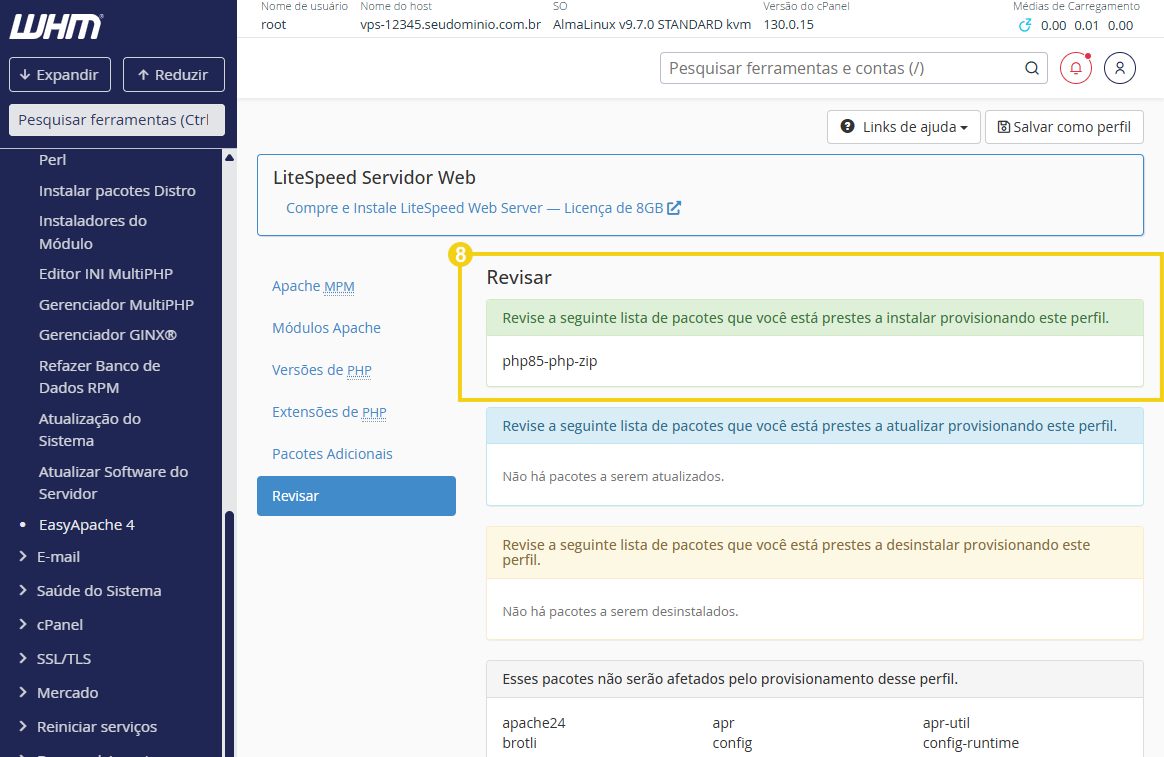Click the WHM logo
1164x757 pixels.
(x=56, y=25)
